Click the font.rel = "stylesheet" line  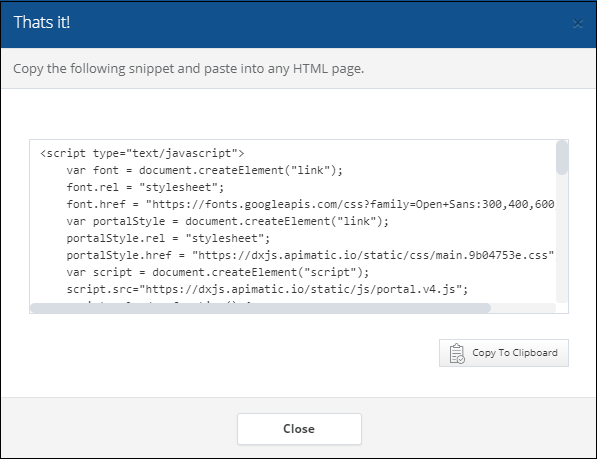[x=145, y=187]
